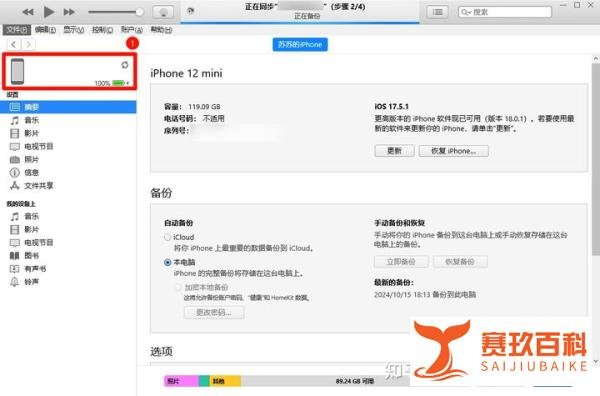Click the fast-forward/next track button
Viewport: 600px width, 396px height.
[69, 12]
